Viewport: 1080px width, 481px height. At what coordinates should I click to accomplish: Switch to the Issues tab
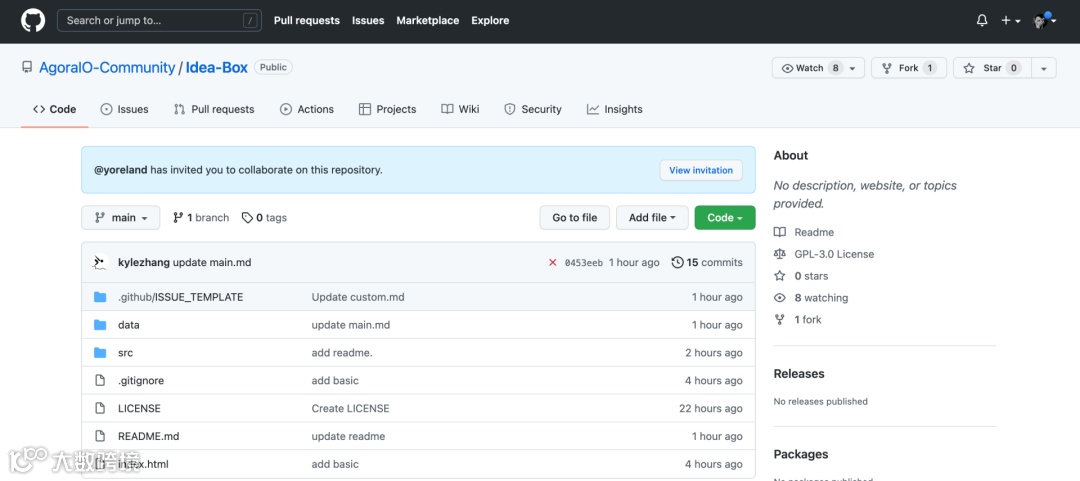click(124, 109)
